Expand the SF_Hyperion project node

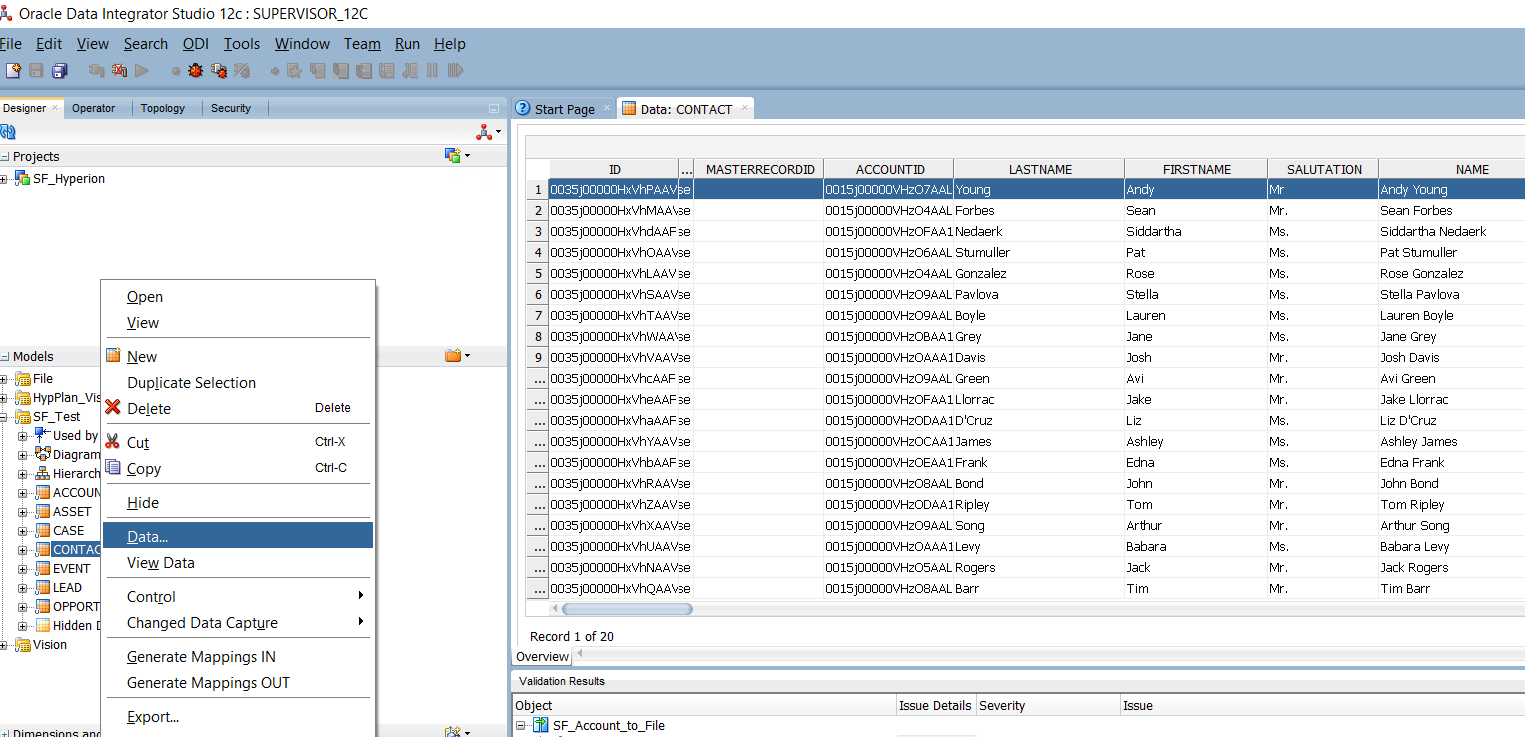click(x=5, y=179)
